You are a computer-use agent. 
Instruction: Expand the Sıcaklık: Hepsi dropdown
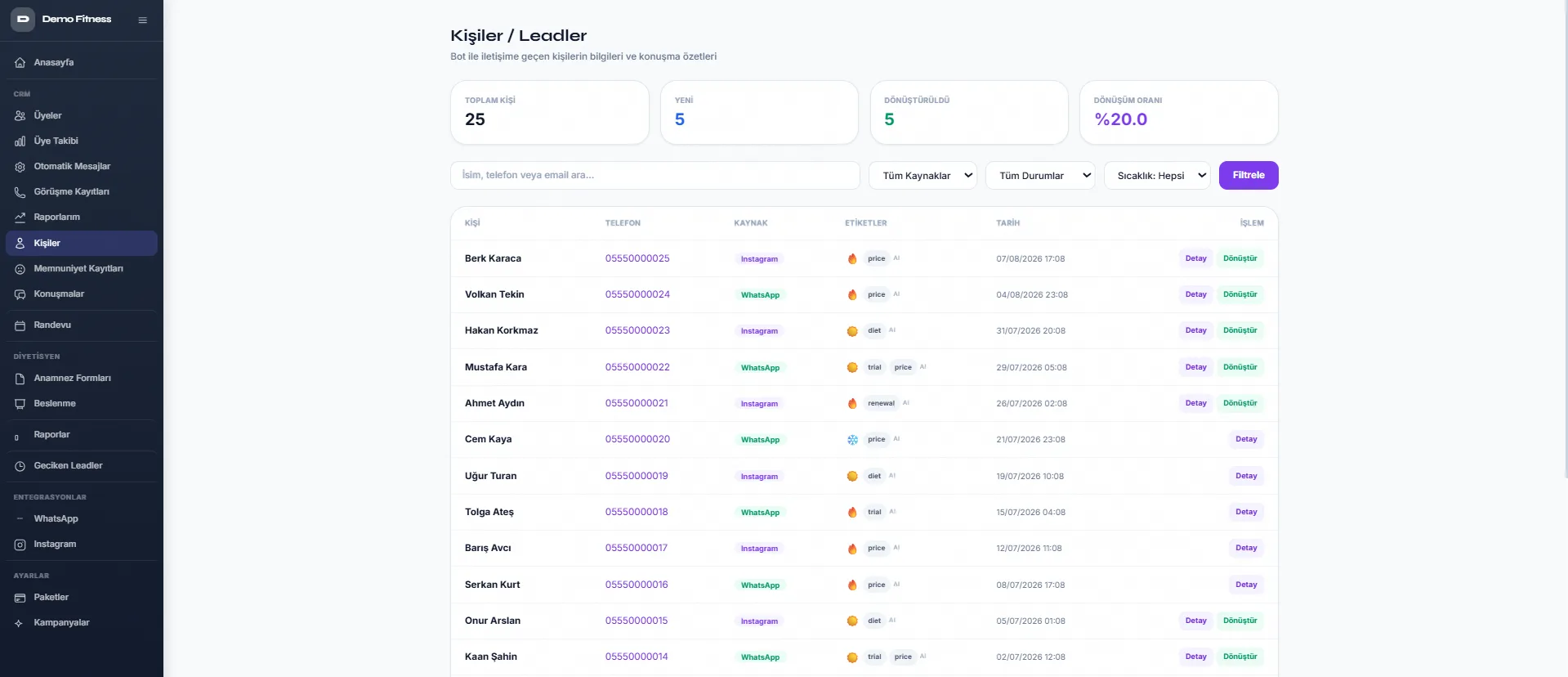[x=1157, y=176]
